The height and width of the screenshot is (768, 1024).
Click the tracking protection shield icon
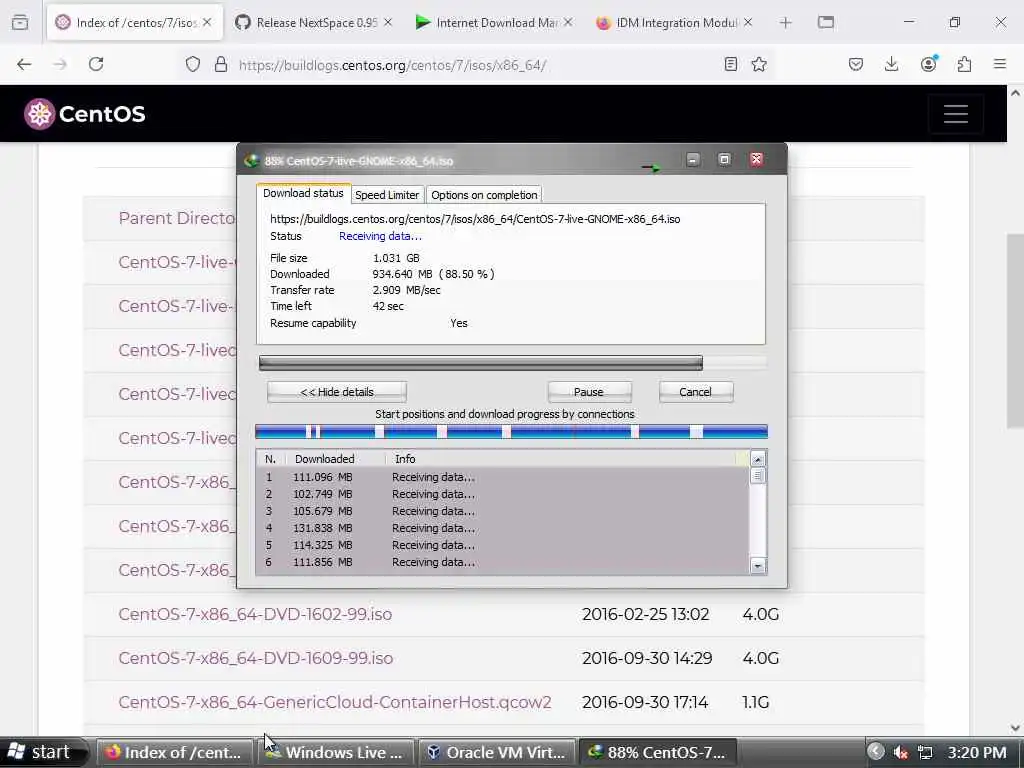[193, 64]
